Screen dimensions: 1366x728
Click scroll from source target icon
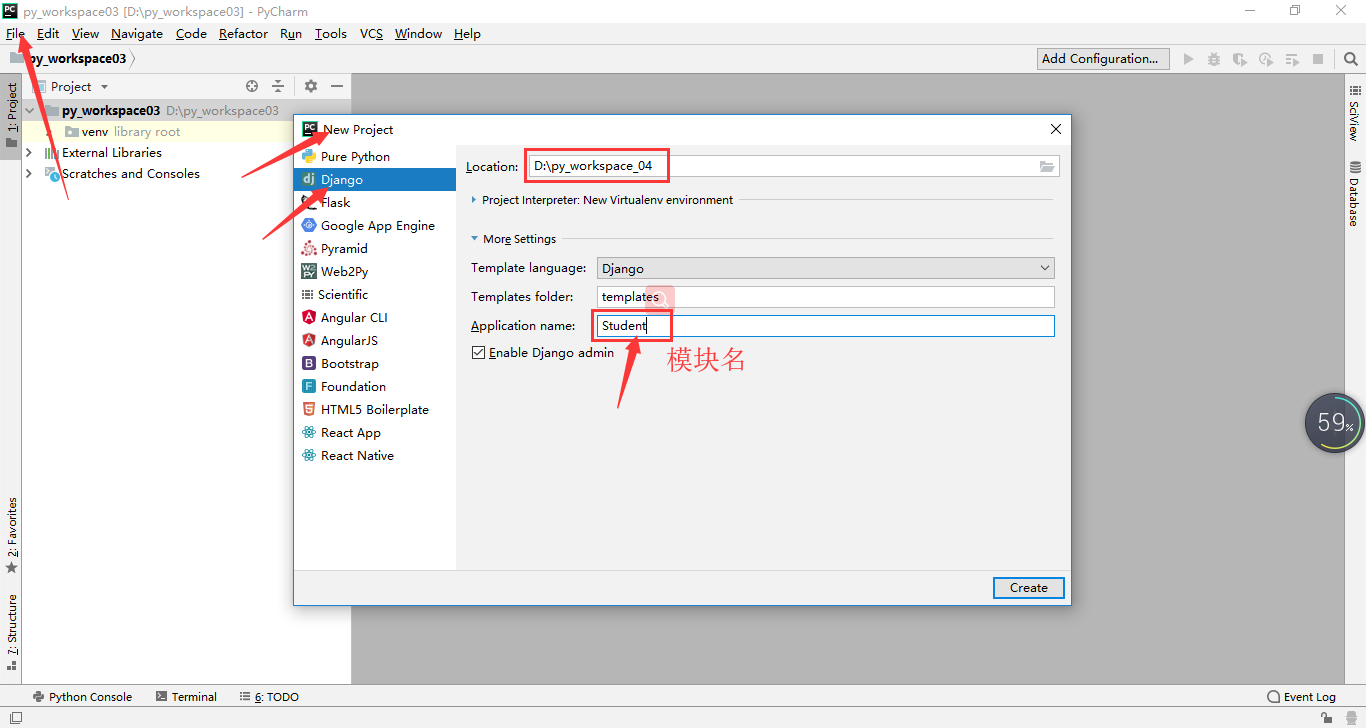tap(252, 87)
